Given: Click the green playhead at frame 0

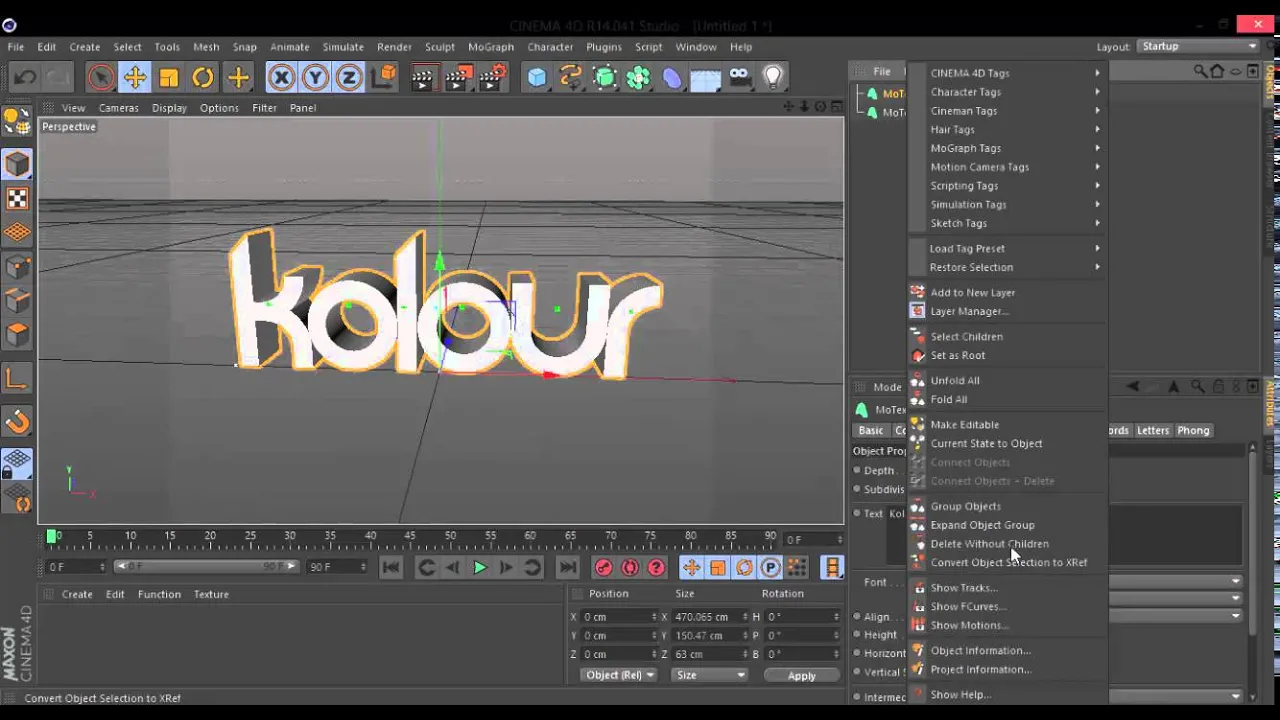Looking at the screenshot, I should (52, 537).
